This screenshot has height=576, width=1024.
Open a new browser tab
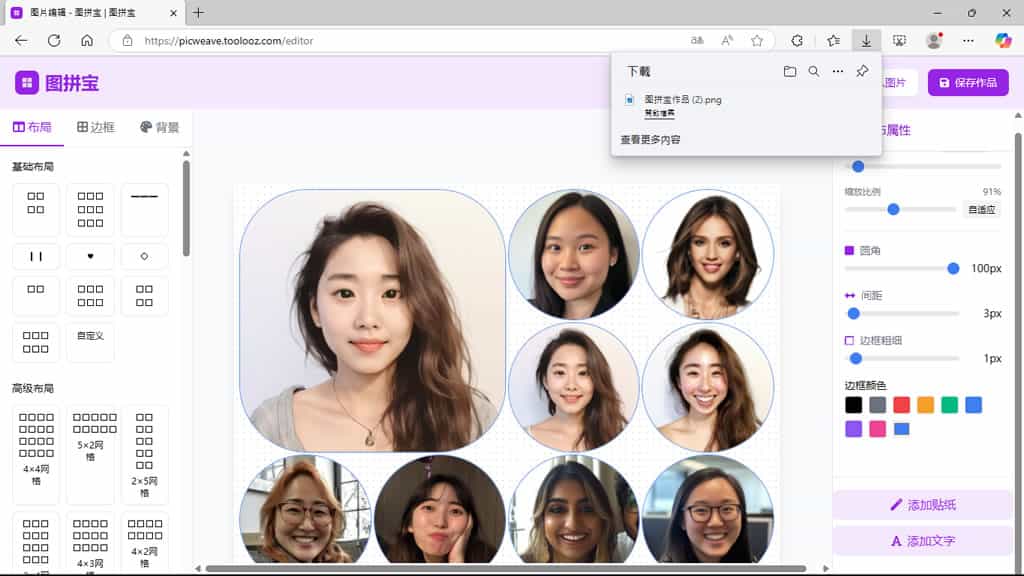(199, 12)
